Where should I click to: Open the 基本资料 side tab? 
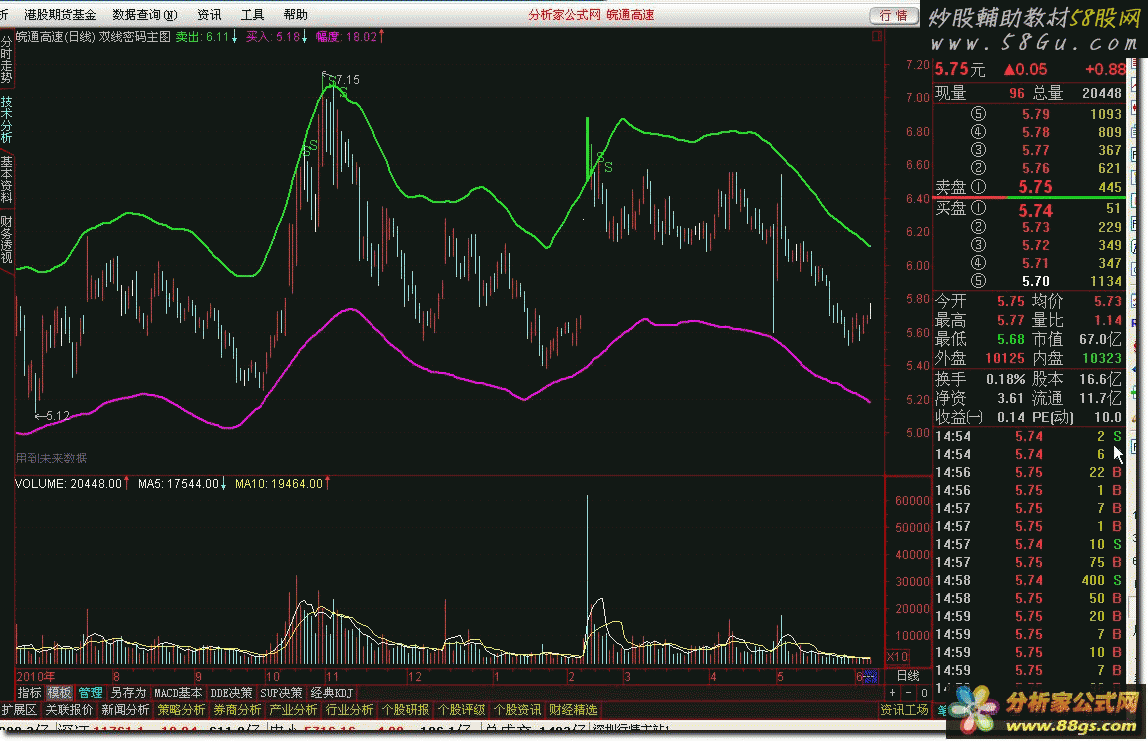(7, 179)
